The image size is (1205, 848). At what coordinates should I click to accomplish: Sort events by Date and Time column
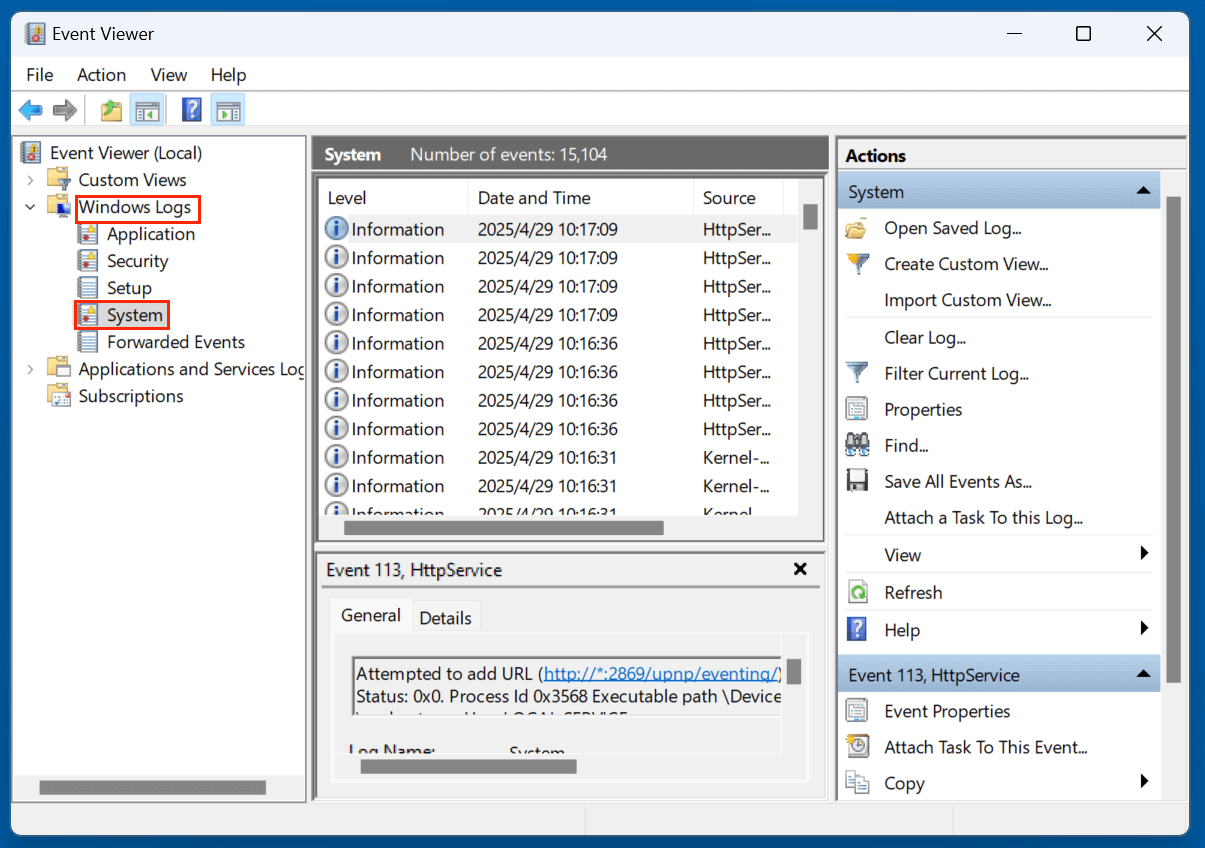click(534, 198)
